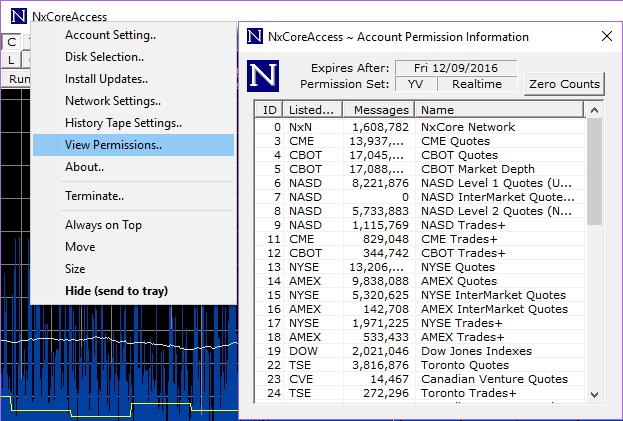Image resolution: width=623 pixels, height=421 pixels.
Task: Toggle Always on Top option
Action: click(133, 225)
